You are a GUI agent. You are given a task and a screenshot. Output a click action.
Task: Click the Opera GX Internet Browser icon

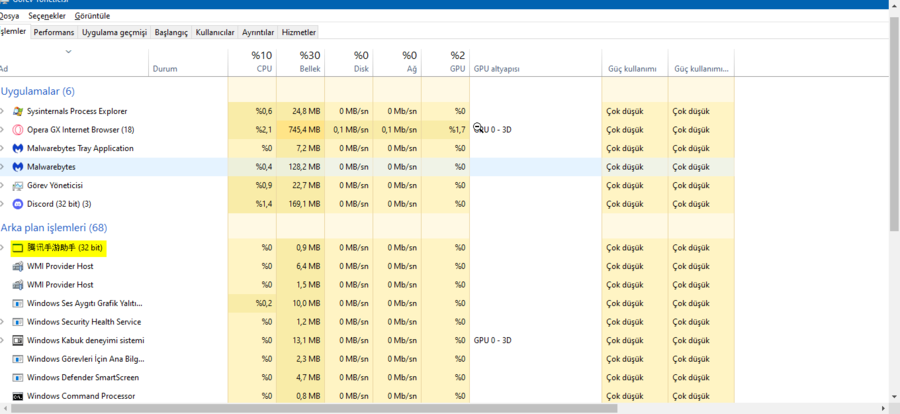(x=18, y=130)
